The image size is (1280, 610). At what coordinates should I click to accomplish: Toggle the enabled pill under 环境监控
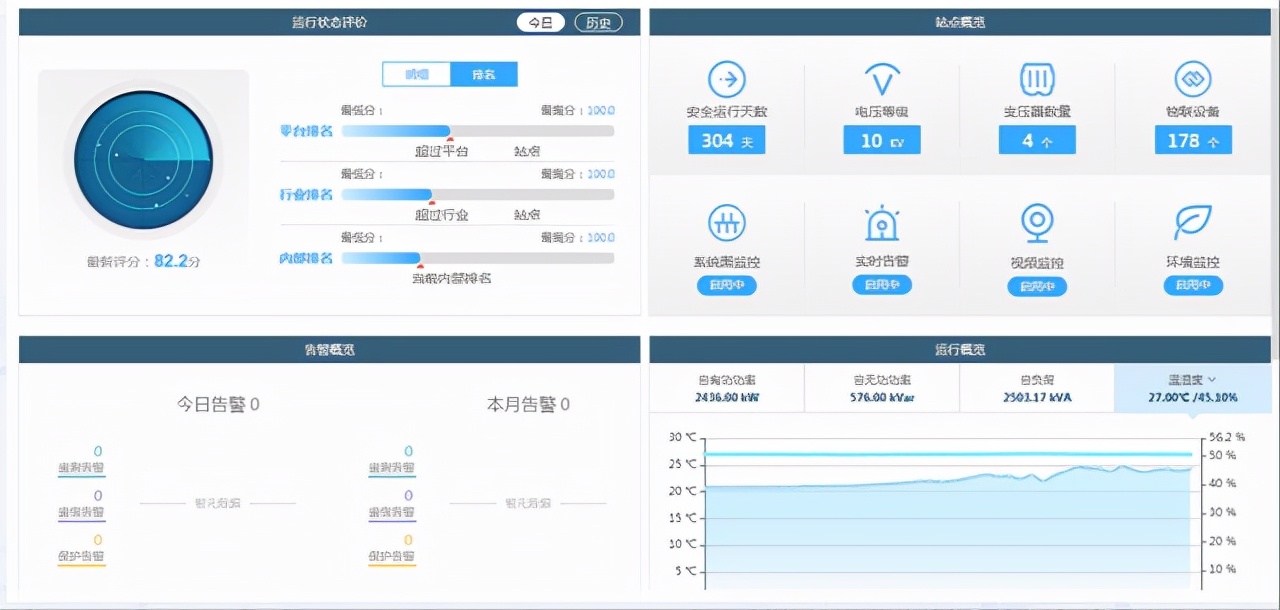pyautogui.click(x=1192, y=285)
